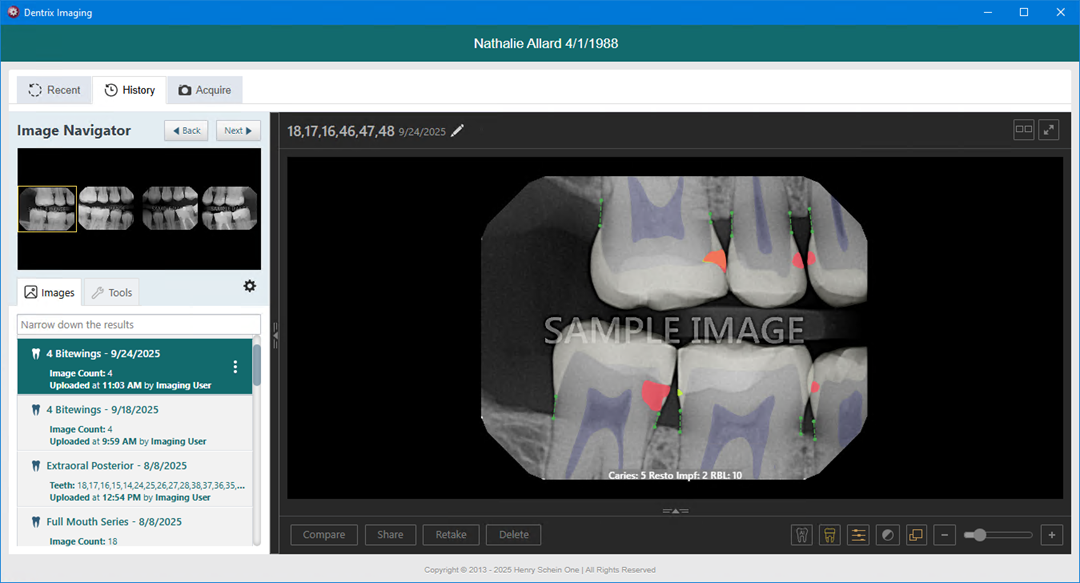Edit image title using the pencil icon

click(x=458, y=131)
